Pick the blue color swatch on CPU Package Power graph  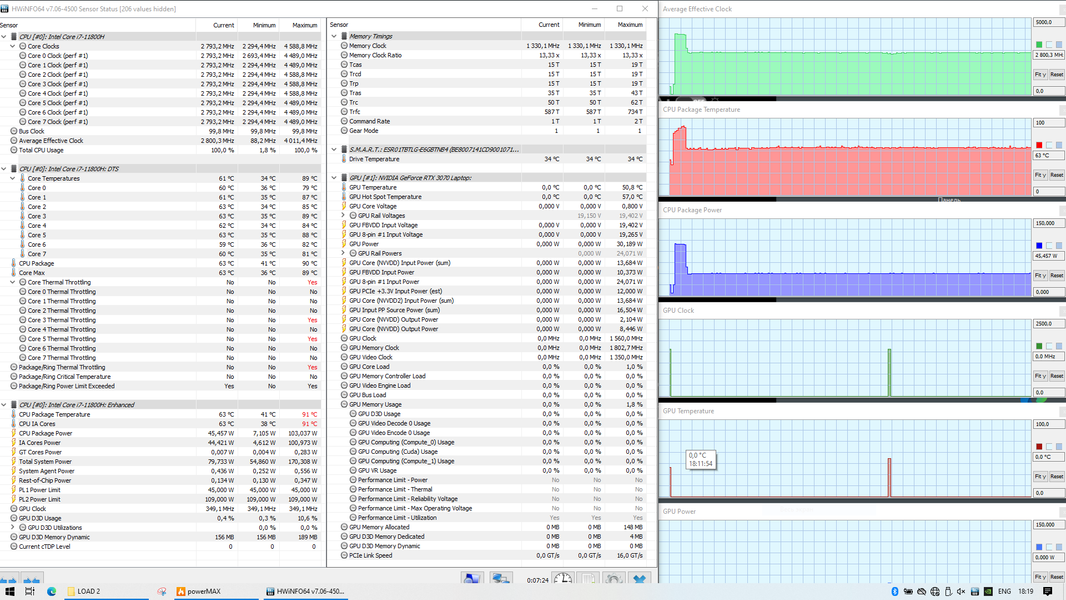click(x=1039, y=246)
